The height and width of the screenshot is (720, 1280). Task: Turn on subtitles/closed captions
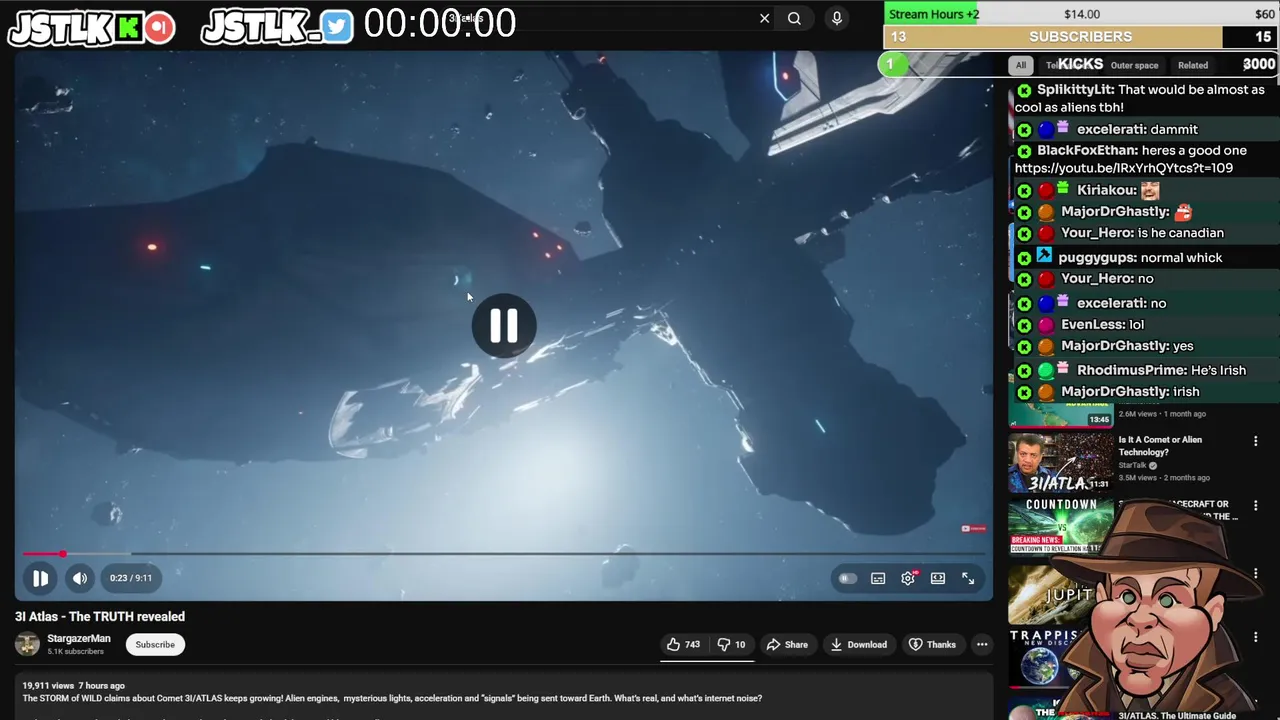click(878, 578)
